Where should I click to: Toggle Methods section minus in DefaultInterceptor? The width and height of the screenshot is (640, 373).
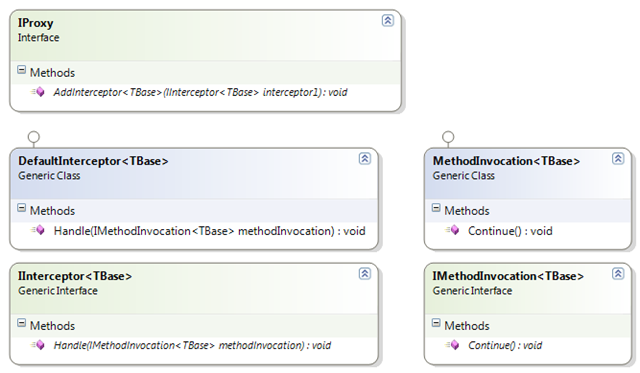pos(22,208)
